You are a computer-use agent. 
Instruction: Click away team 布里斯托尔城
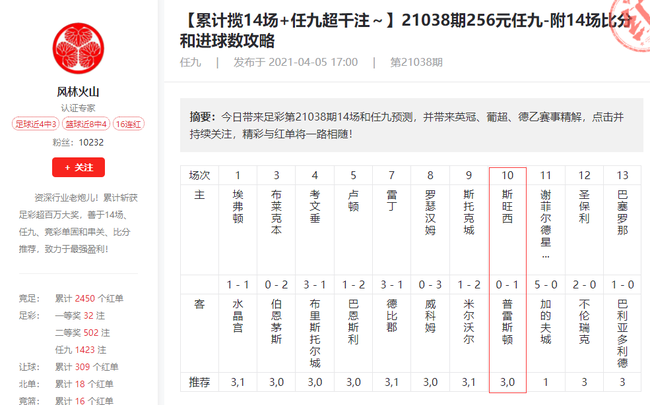[315, 334]
